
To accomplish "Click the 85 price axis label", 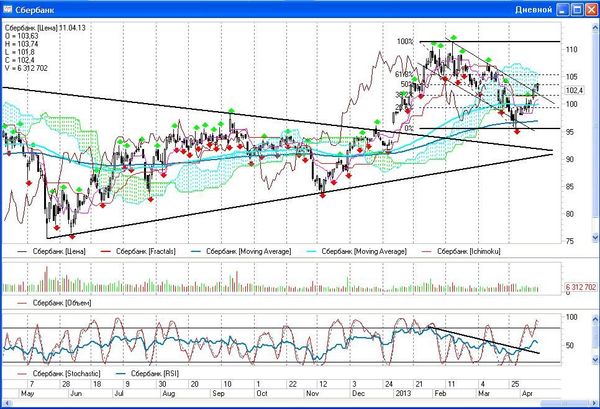I will point(570,187).
